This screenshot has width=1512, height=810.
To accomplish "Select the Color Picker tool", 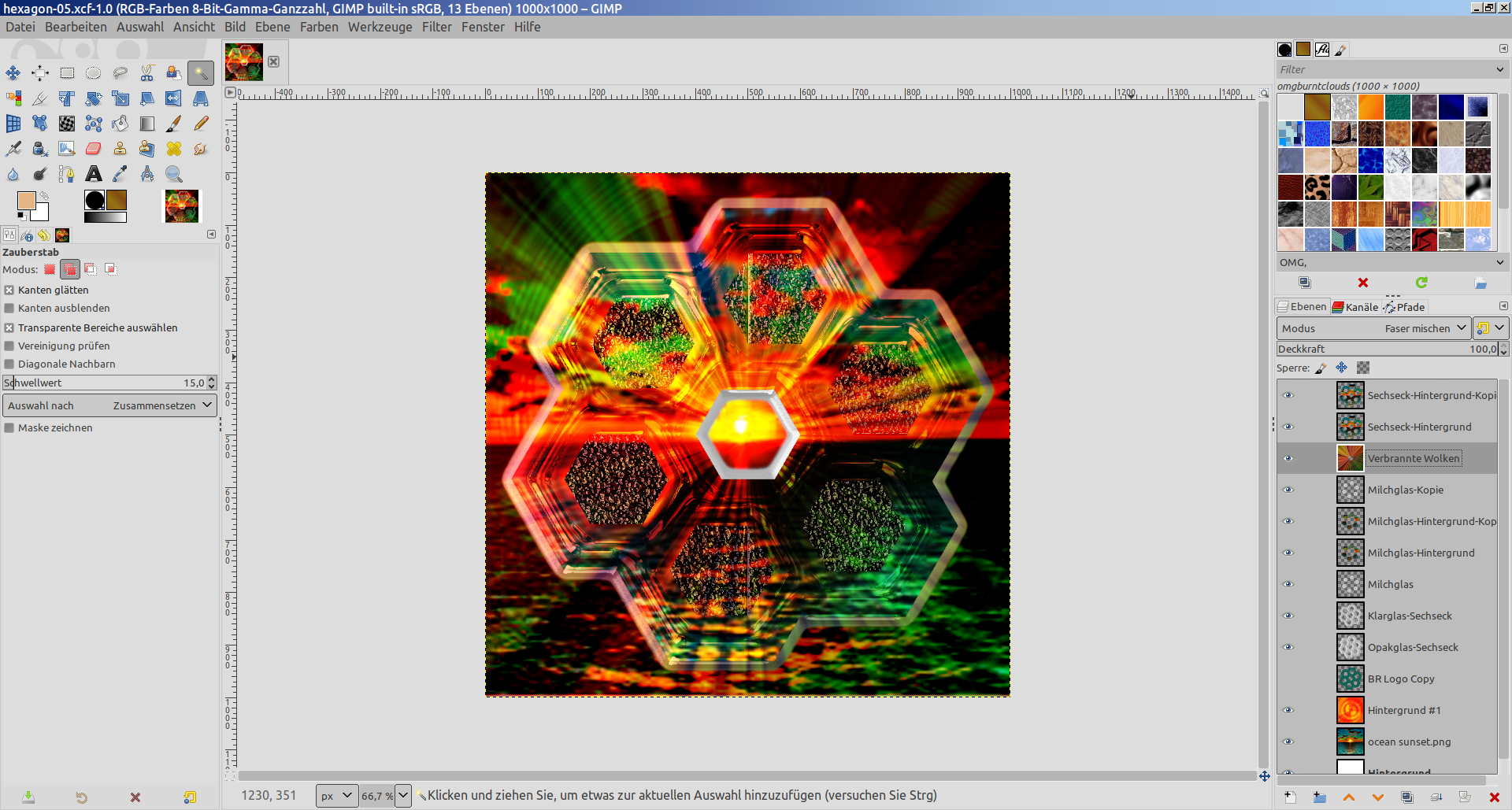I will (120, 174).
